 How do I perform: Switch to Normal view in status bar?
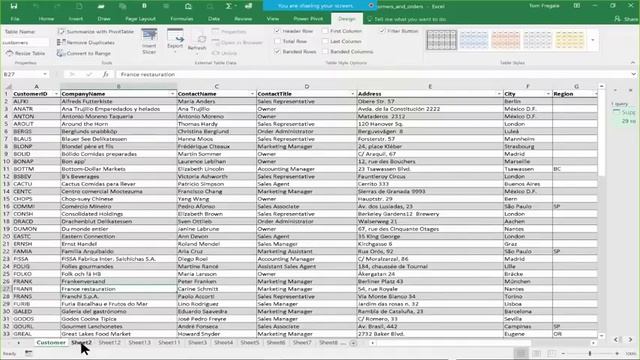point(521,353)
